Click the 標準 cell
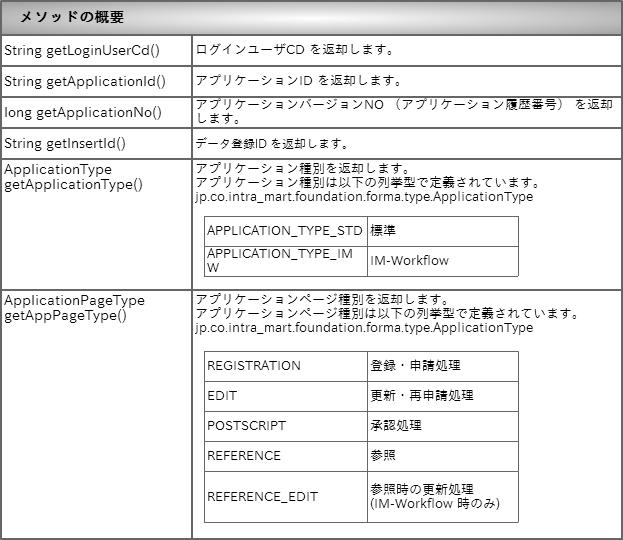Viewport: 623px width, 540px height. [443, 231]
